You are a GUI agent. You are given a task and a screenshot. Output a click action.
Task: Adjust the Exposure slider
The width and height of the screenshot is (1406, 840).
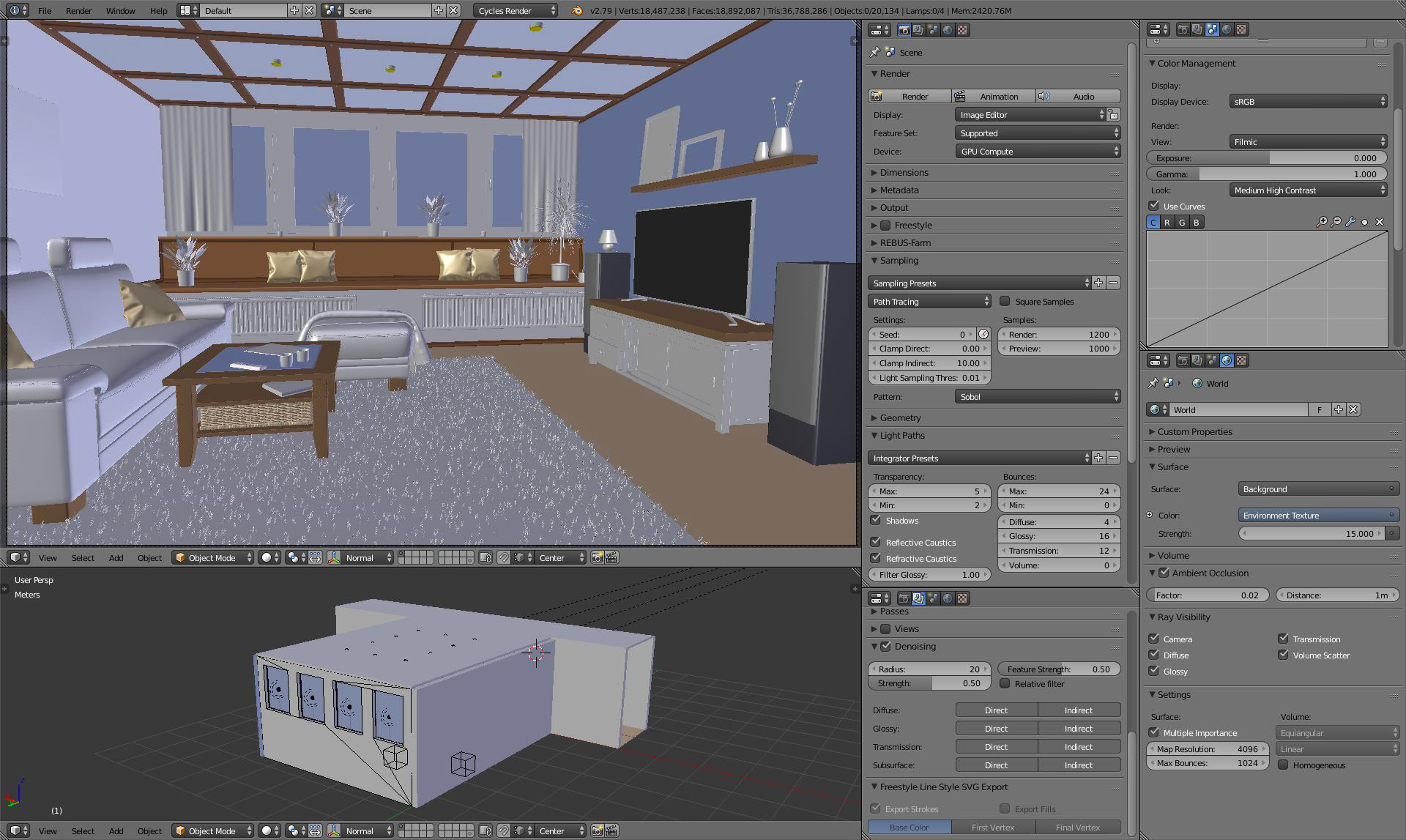click(x=1266, y=158)
